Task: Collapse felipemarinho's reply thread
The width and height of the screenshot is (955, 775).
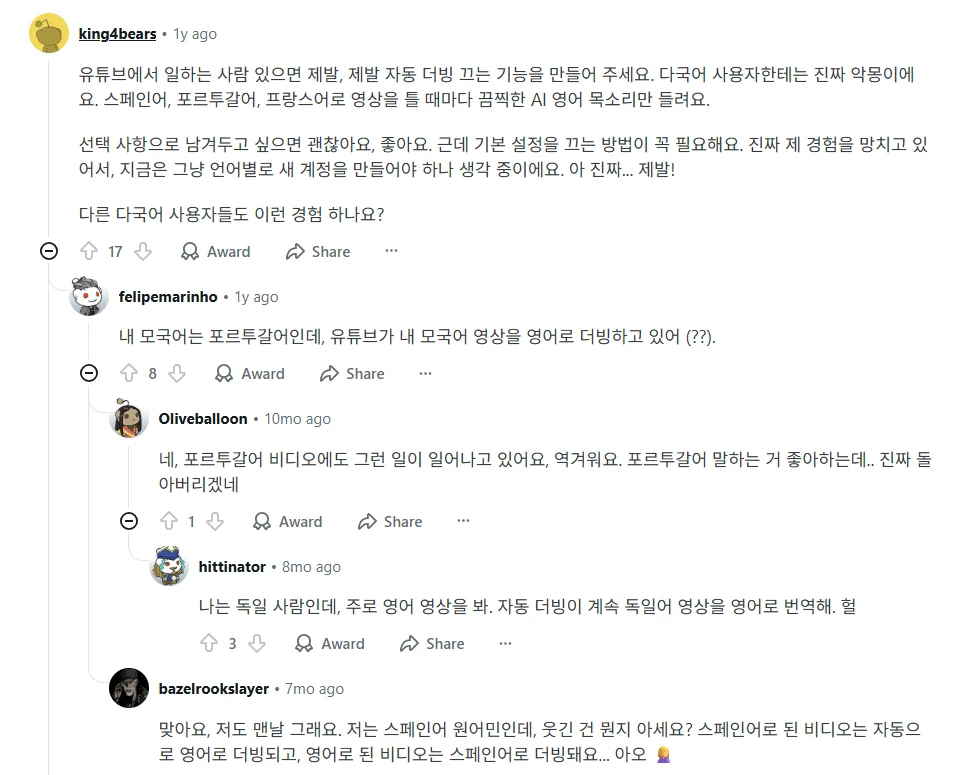Action: tap(88, 373)
